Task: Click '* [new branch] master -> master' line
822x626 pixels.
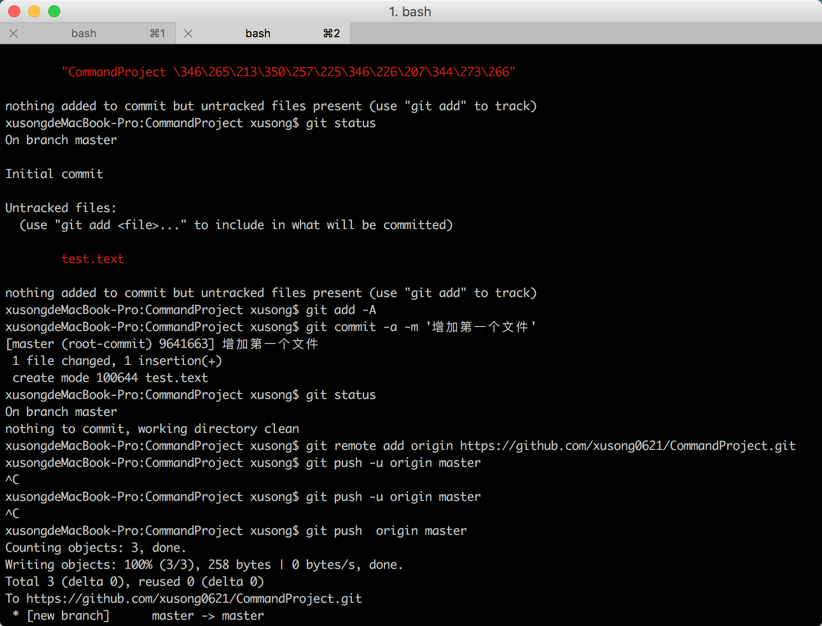Action: point(138,616)
